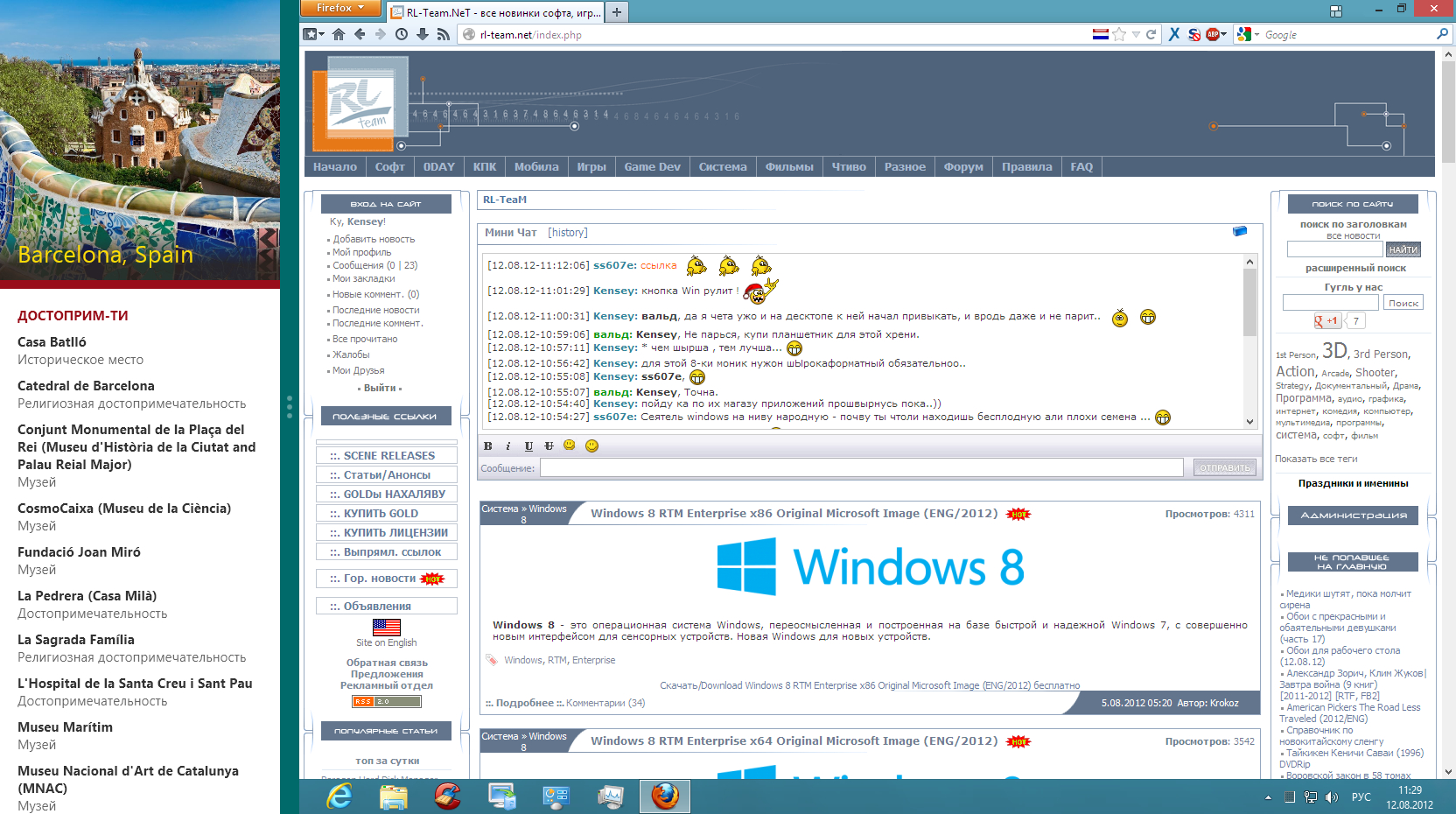Click the chat message input field

[862, 468]
